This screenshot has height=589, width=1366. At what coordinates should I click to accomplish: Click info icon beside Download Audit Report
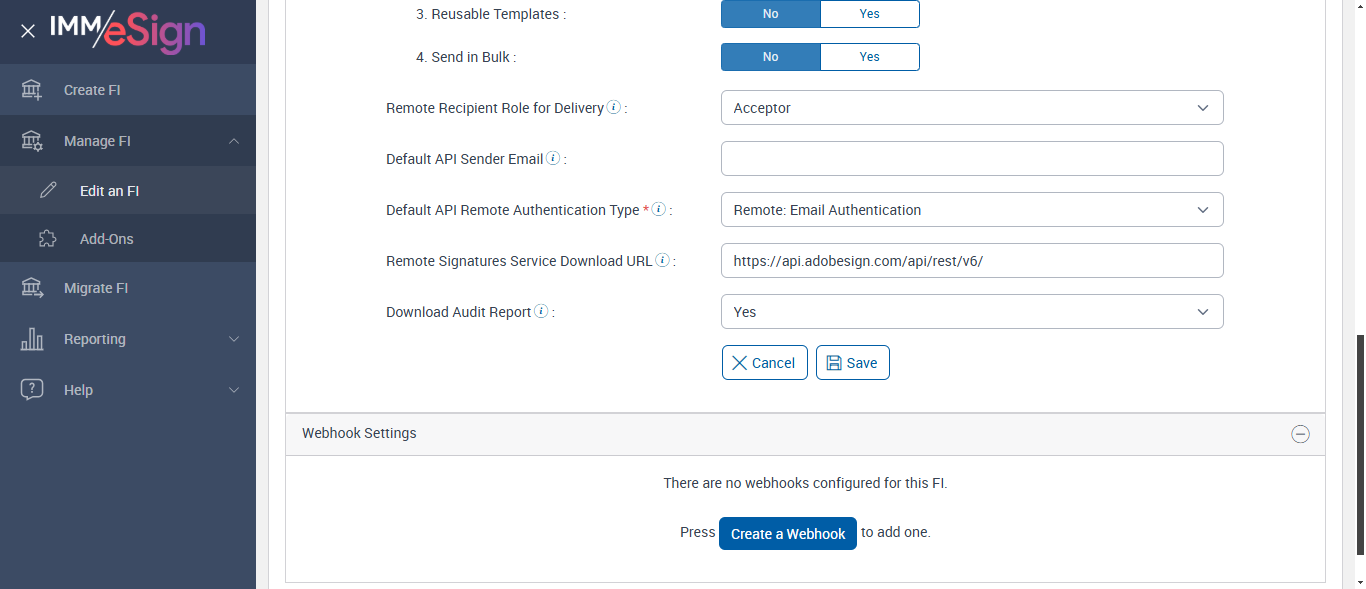[541, 312]
